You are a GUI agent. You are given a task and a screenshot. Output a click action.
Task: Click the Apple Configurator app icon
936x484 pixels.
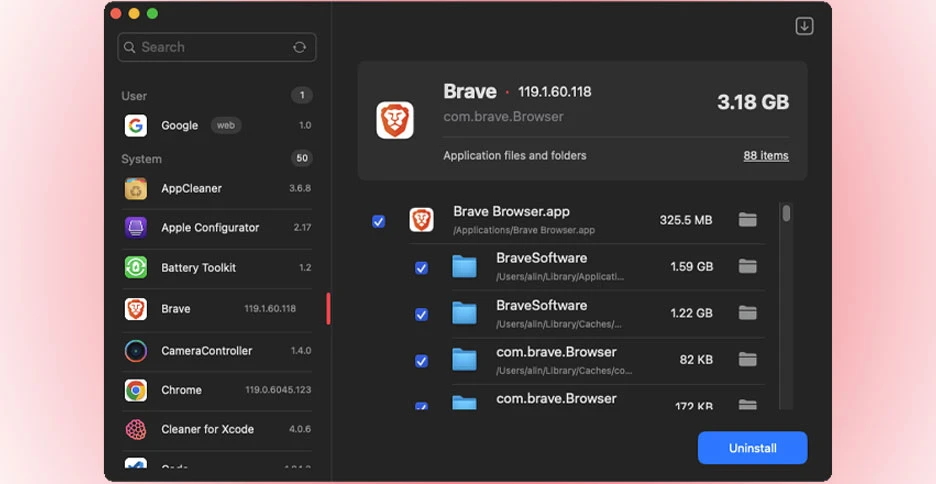tap(136, 227)
